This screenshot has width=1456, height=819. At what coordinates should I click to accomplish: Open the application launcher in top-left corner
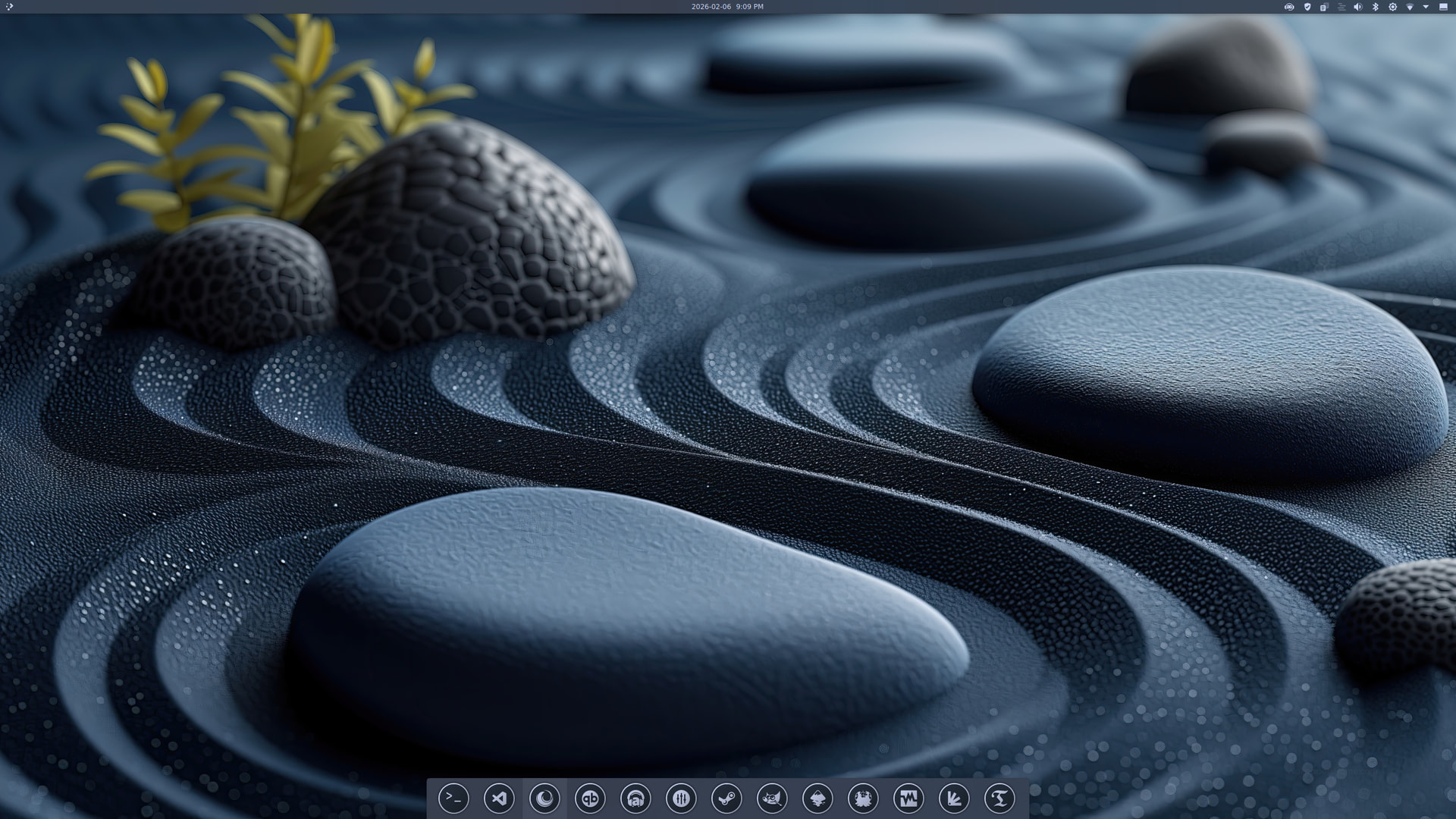[x=9, y=7]
